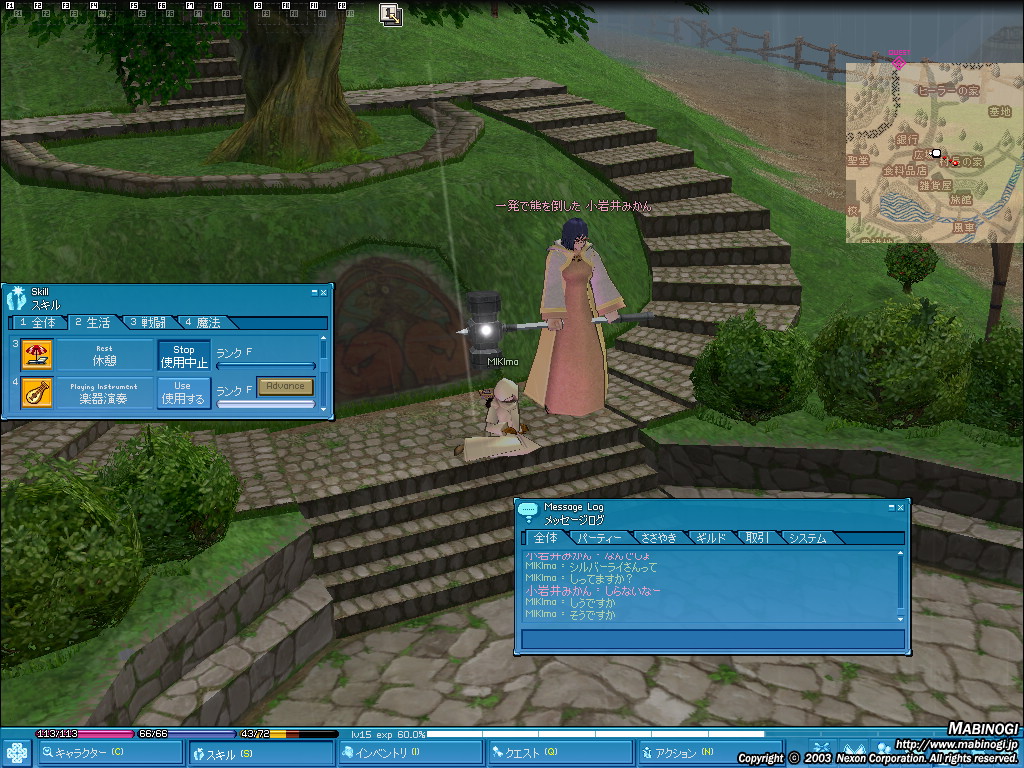Open the アクション (N) action menu
The image size is (1024, 768).
point(710,754)
